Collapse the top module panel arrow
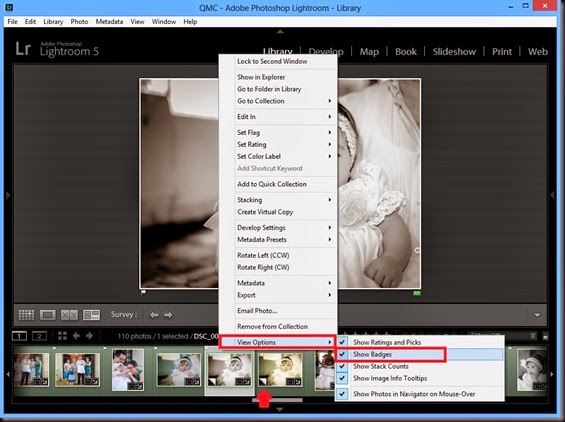This screenshot has height=422, width=565. (280, 32)
